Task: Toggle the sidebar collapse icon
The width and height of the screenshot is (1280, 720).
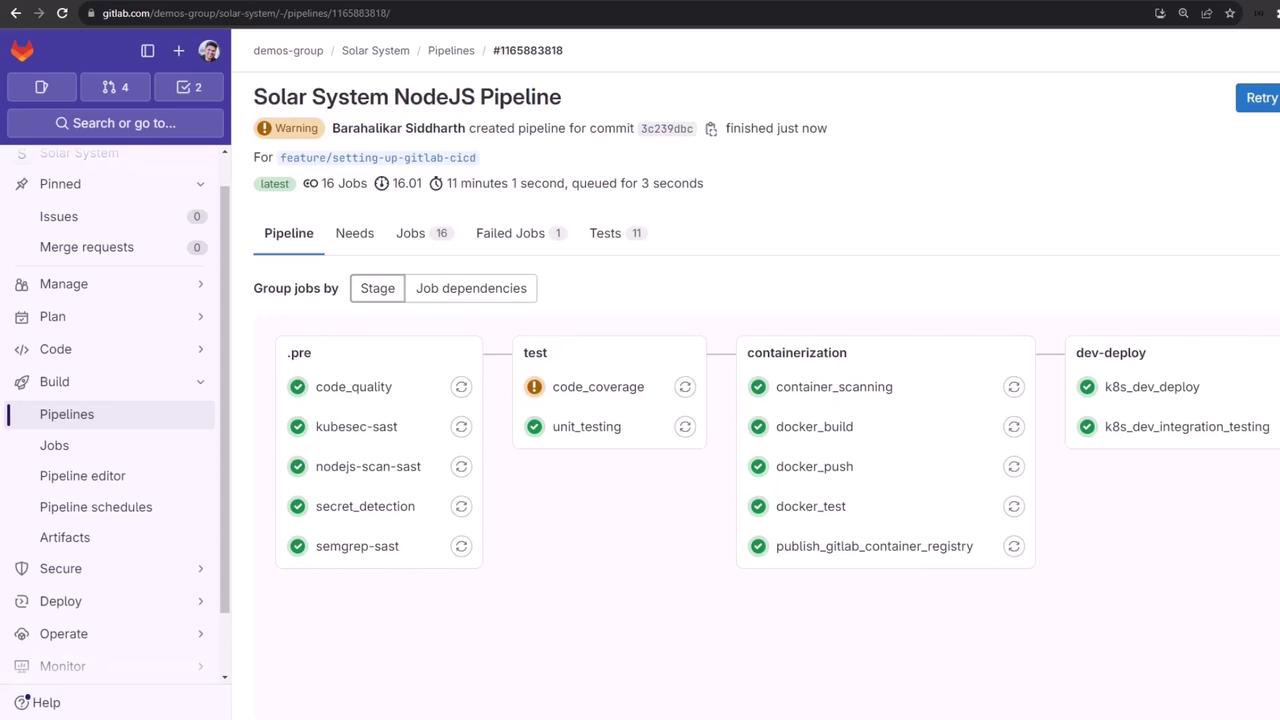Action: 148,51
